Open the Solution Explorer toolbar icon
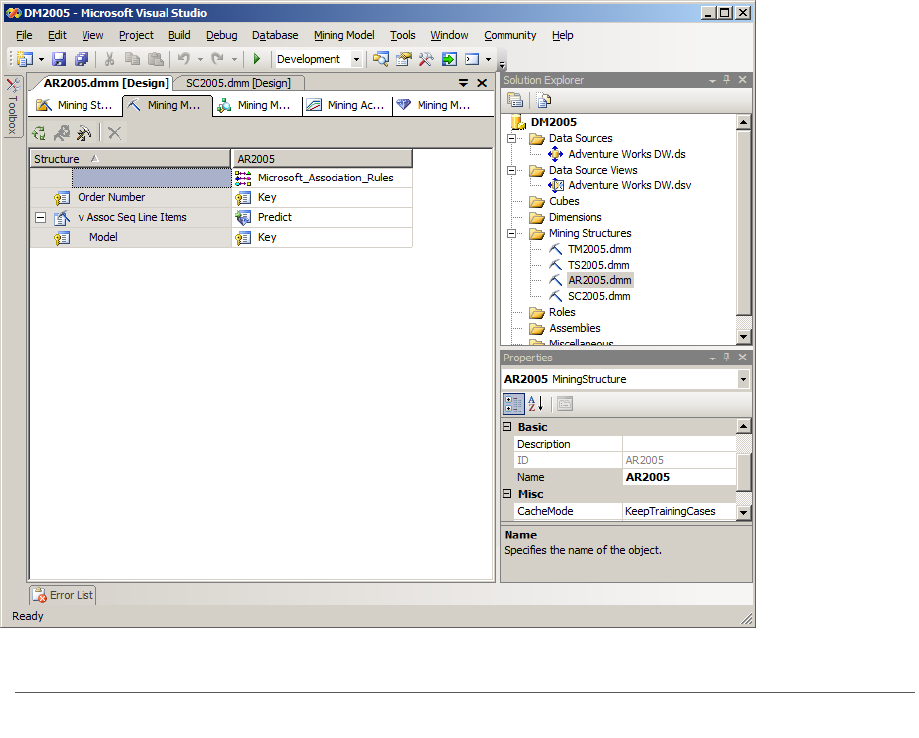Viewport: 919px width, 738px height. 381,59
